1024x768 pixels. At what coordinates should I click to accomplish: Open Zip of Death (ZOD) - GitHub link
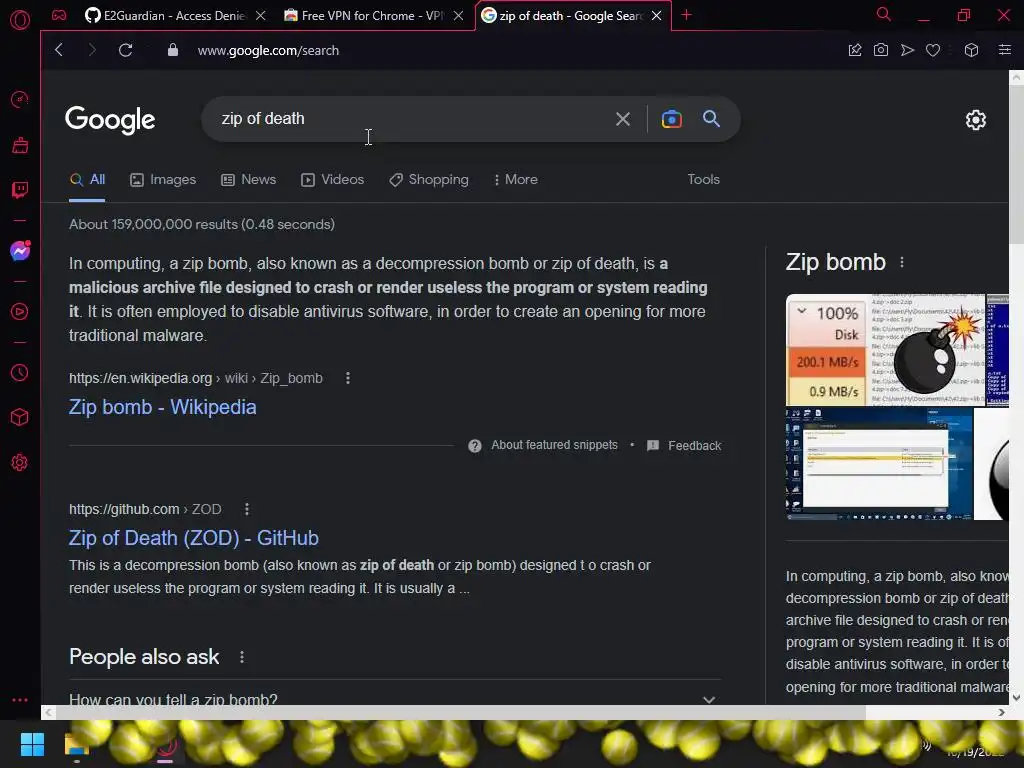pyautogui.click(x=194, y=537)
